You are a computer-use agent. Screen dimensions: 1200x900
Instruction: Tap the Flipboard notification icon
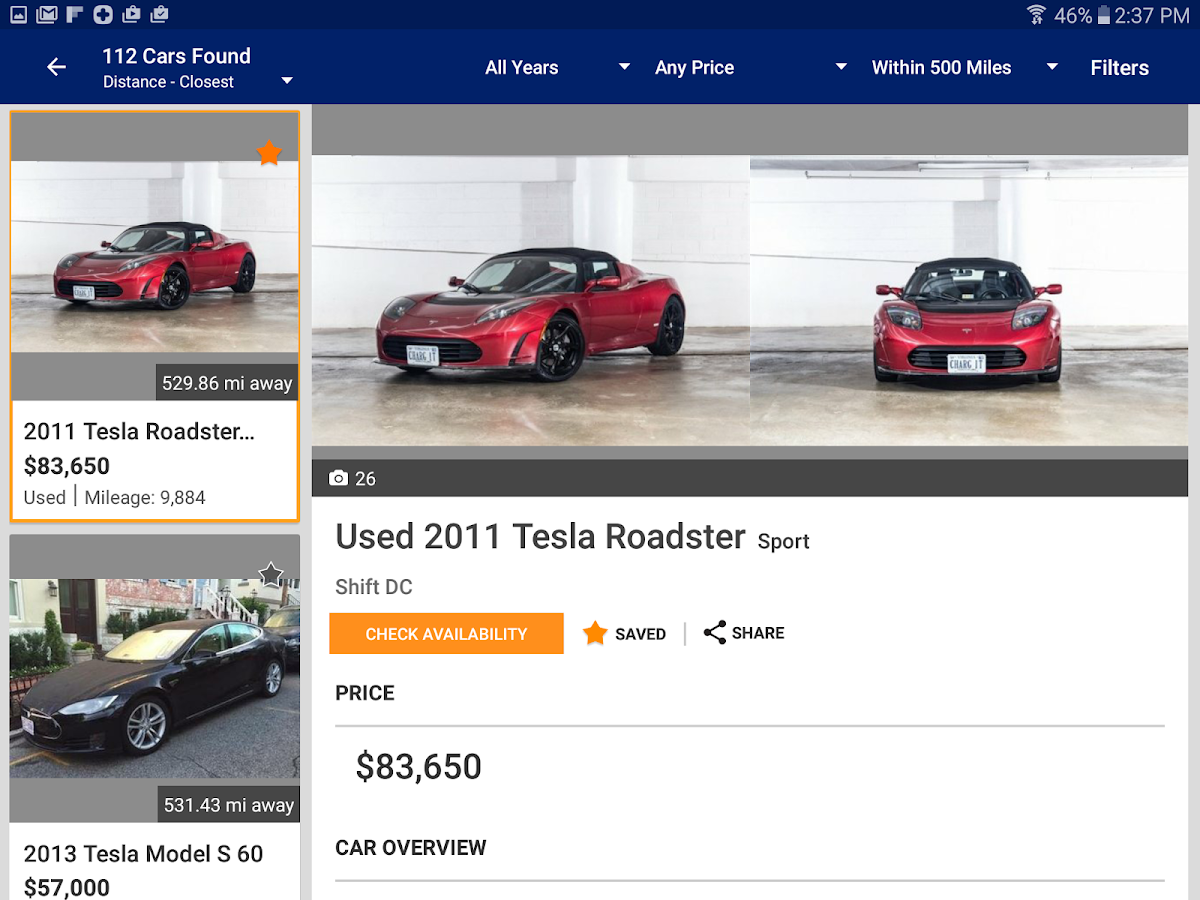pyautogui.click(x=74, y=14)
